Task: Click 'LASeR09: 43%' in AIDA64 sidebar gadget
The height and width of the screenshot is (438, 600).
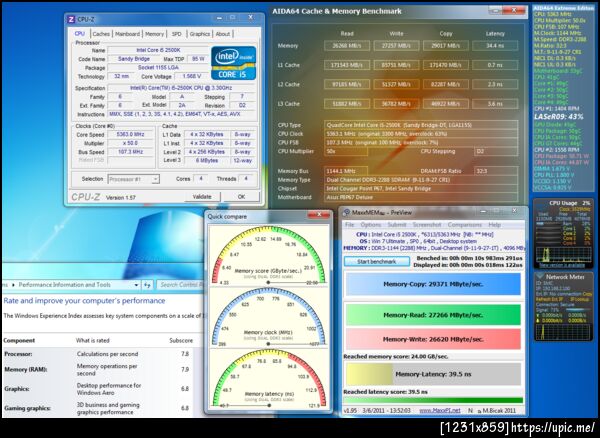Action: click(x=559, y=116)
